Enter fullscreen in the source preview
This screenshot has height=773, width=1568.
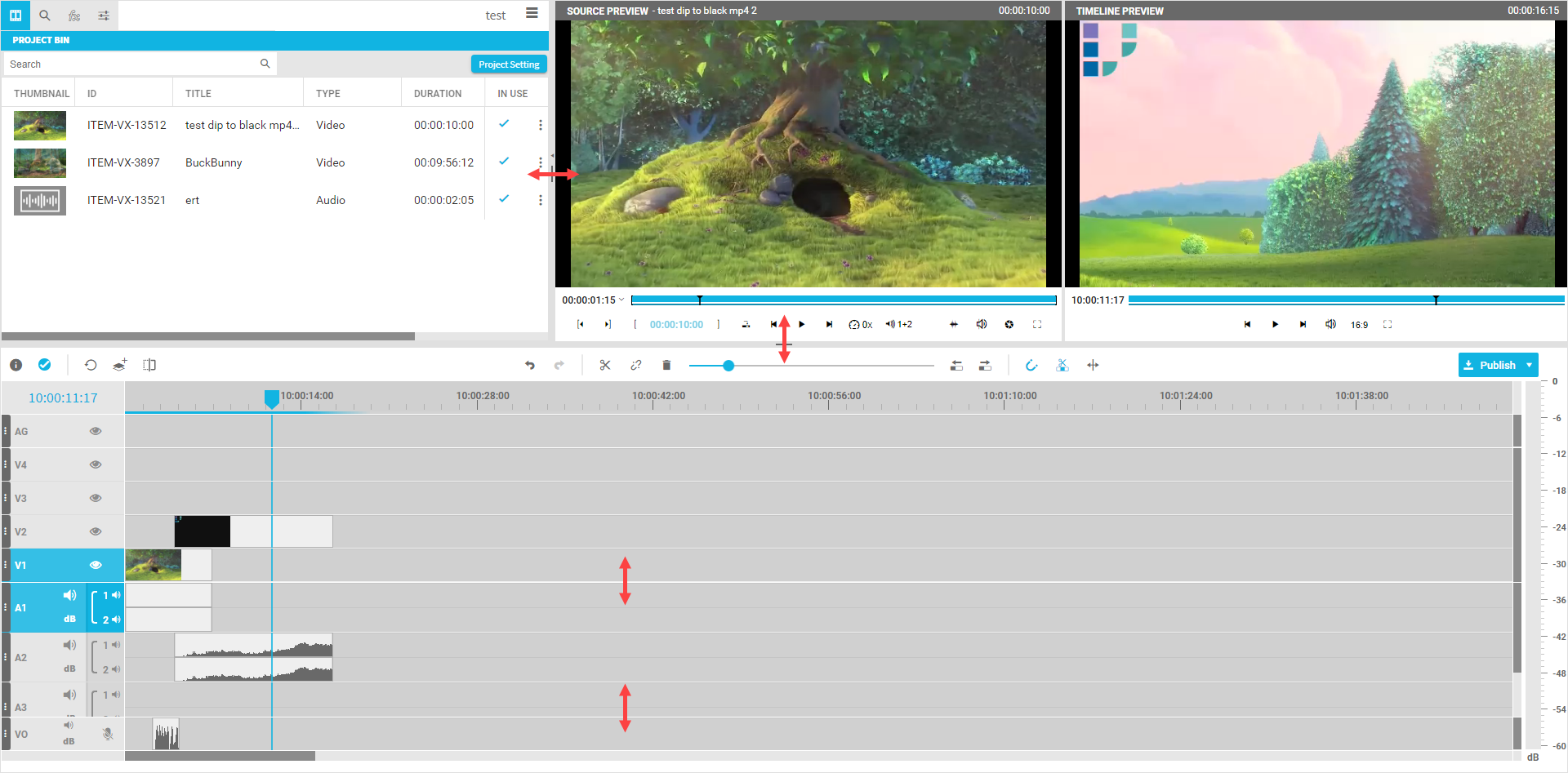(1037, 324)
